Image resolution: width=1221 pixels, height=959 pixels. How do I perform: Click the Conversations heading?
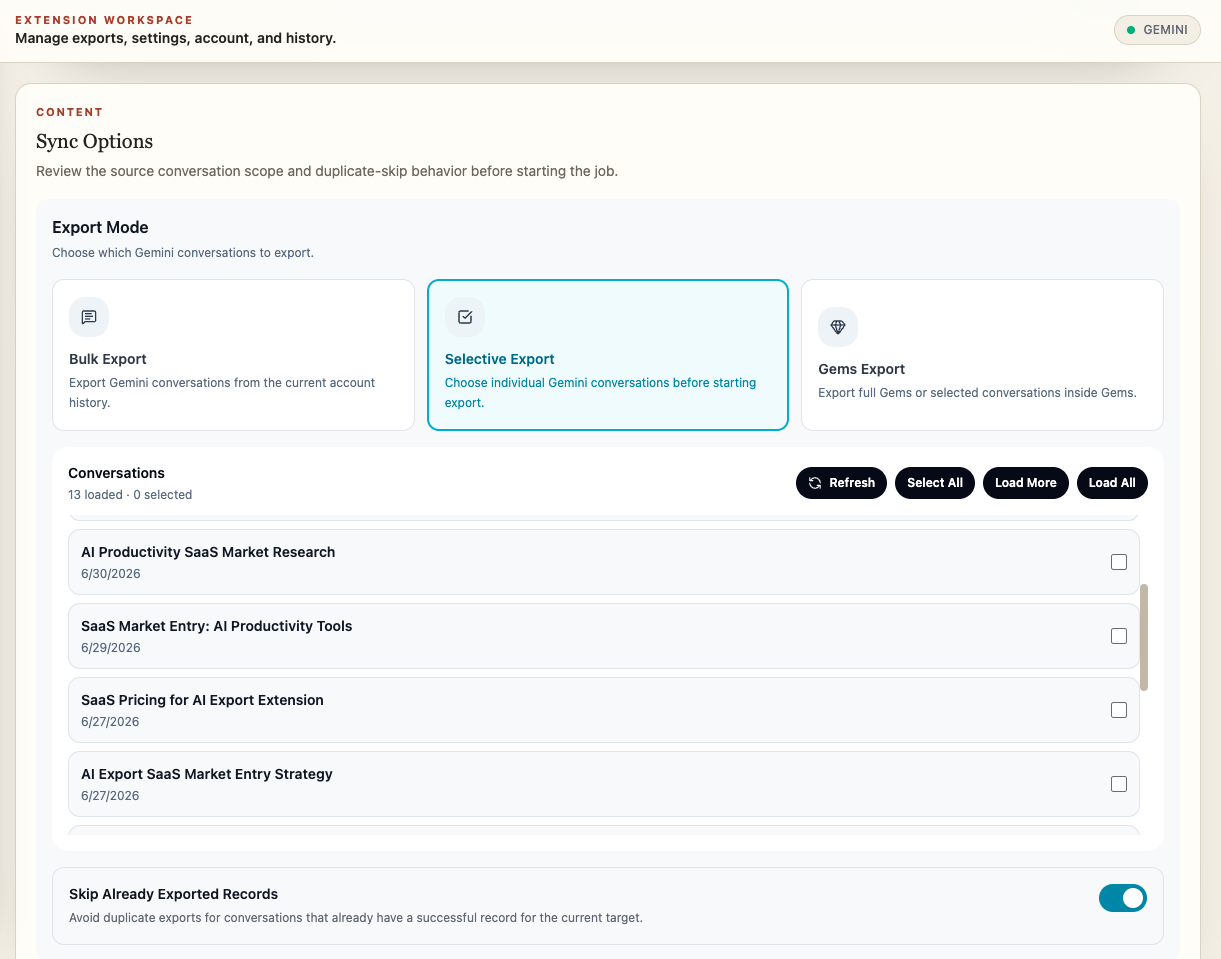[x=116, y=473]
